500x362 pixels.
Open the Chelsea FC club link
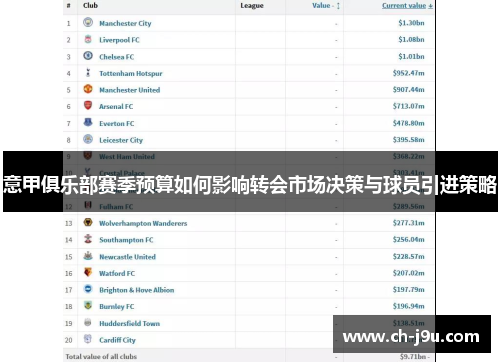(117, 57)
